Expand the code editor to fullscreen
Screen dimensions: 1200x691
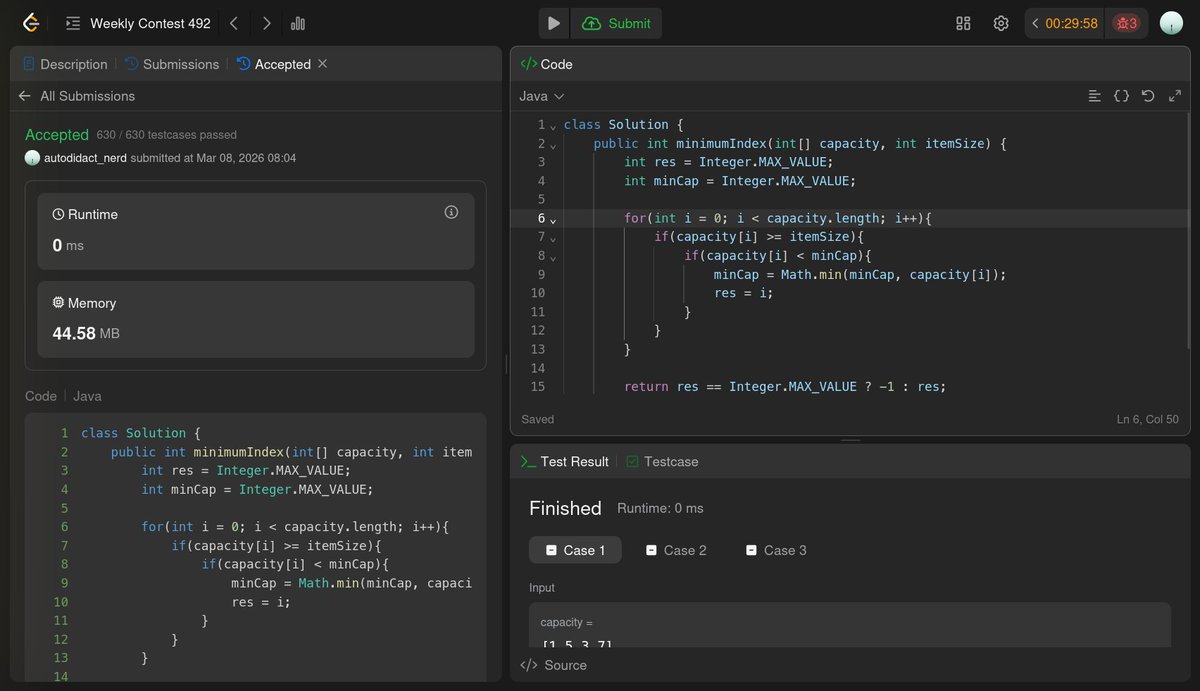click(x=1175, y=96)
